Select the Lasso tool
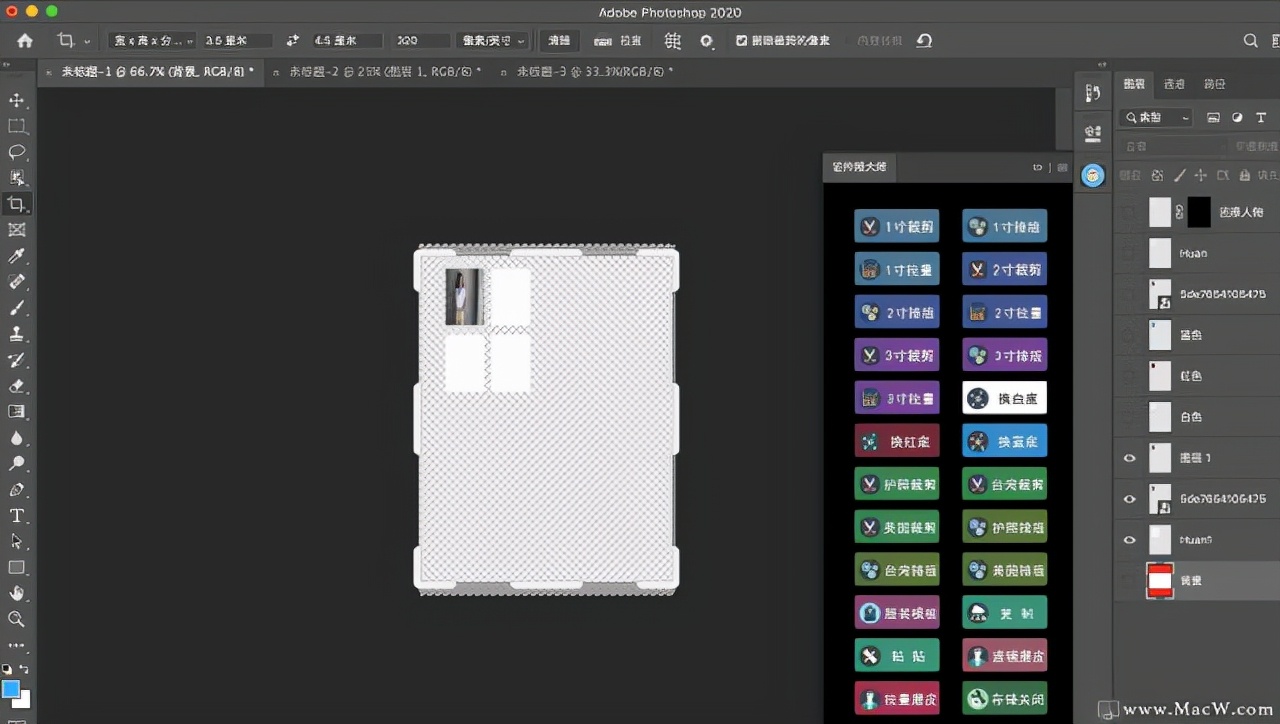 [x=17, y=152]
